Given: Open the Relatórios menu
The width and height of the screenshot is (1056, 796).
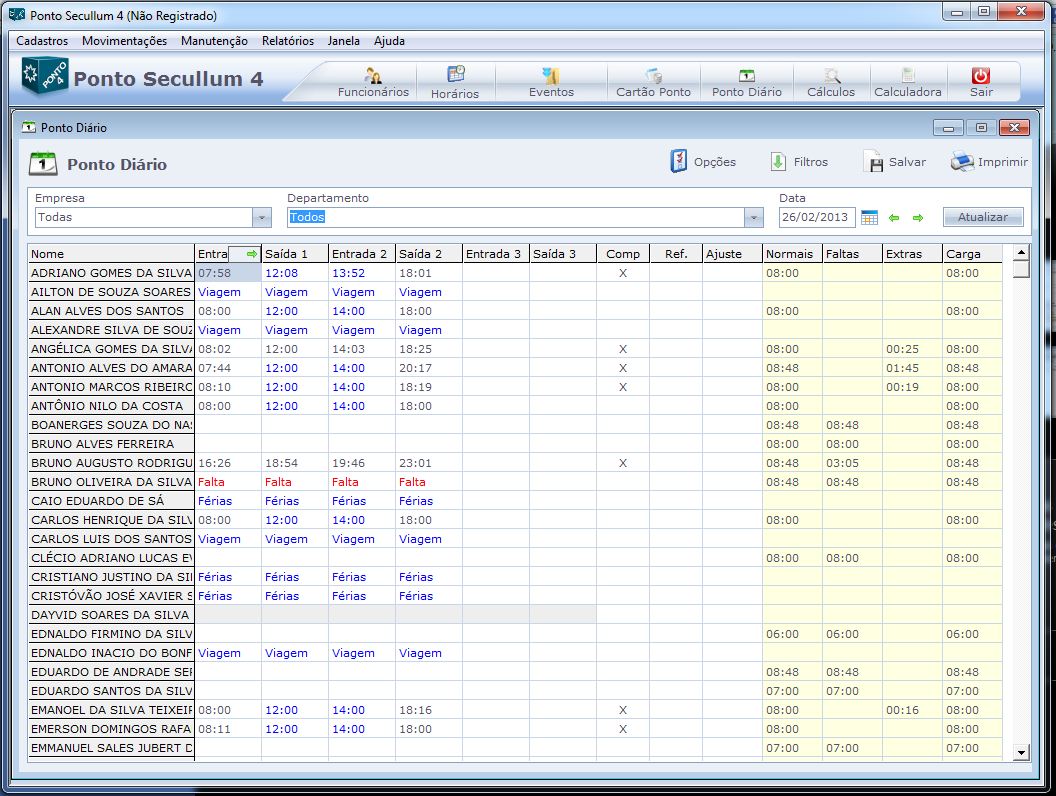Looking at the screenshot, I should pos(288,41).
